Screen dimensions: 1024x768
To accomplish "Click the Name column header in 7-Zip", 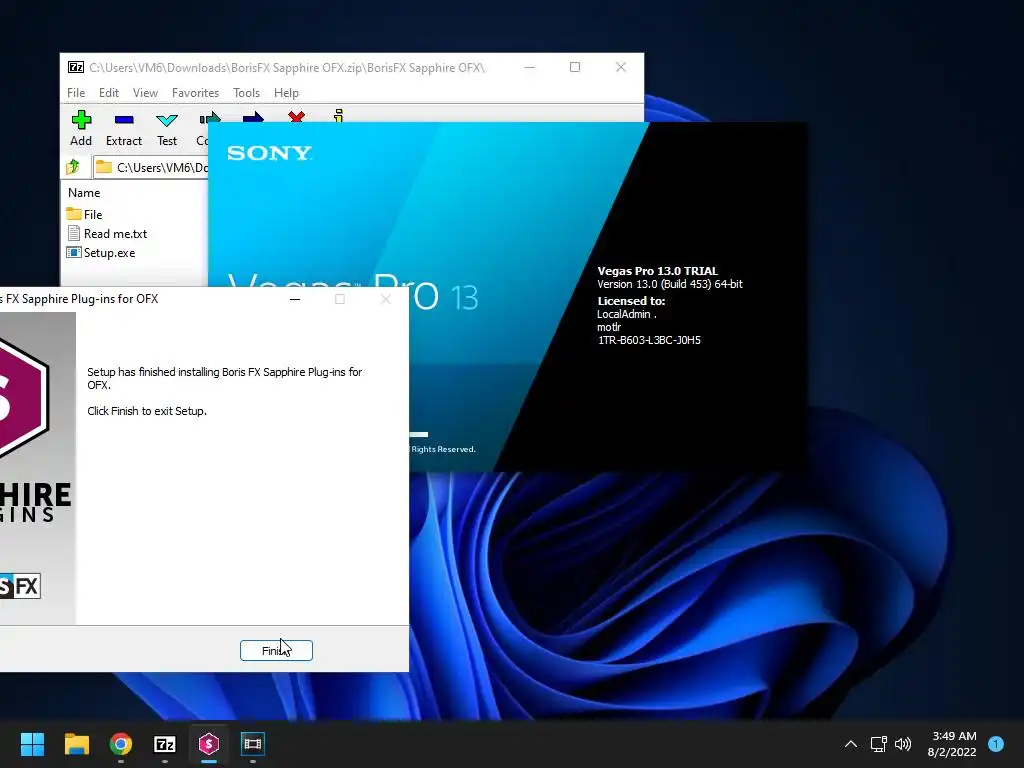I will coord(84,193).
